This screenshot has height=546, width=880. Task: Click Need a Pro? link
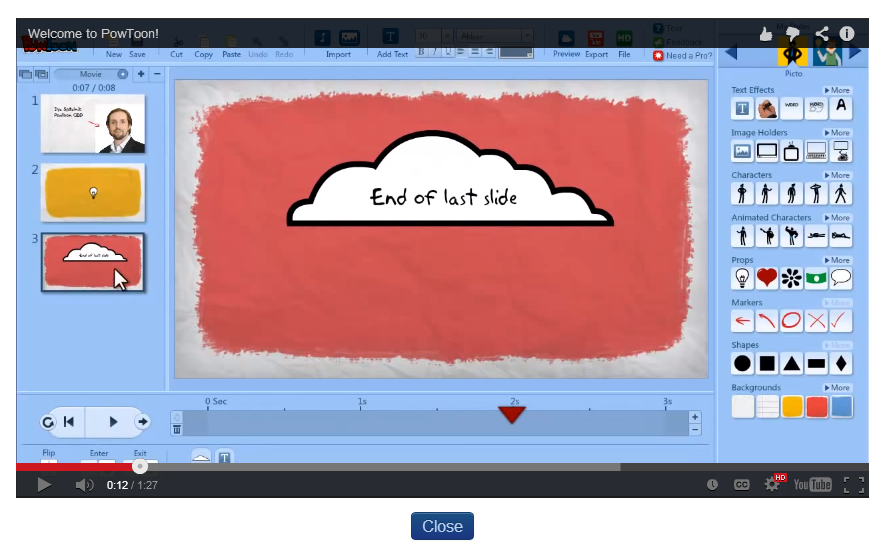(x=682, y=56)
